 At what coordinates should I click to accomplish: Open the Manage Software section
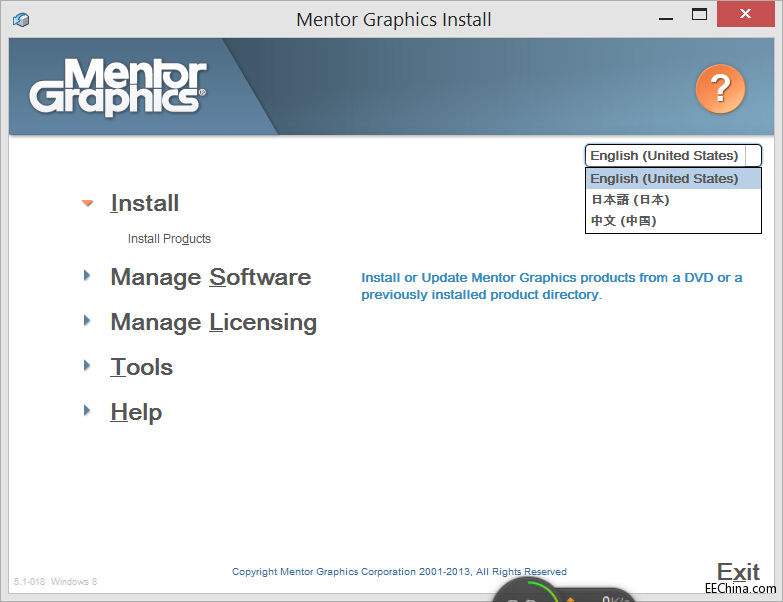pos(210,277)
